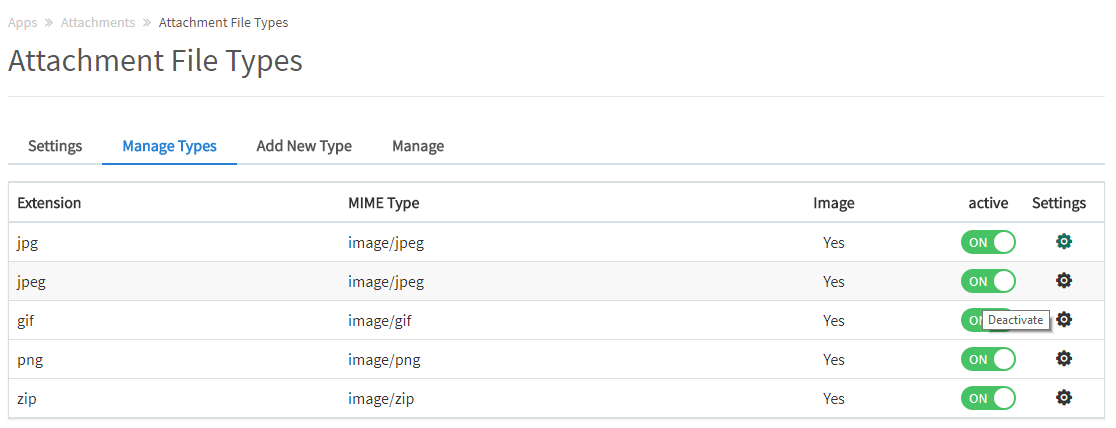Click the gear icon in zip row

click(x=1064, y=398)
